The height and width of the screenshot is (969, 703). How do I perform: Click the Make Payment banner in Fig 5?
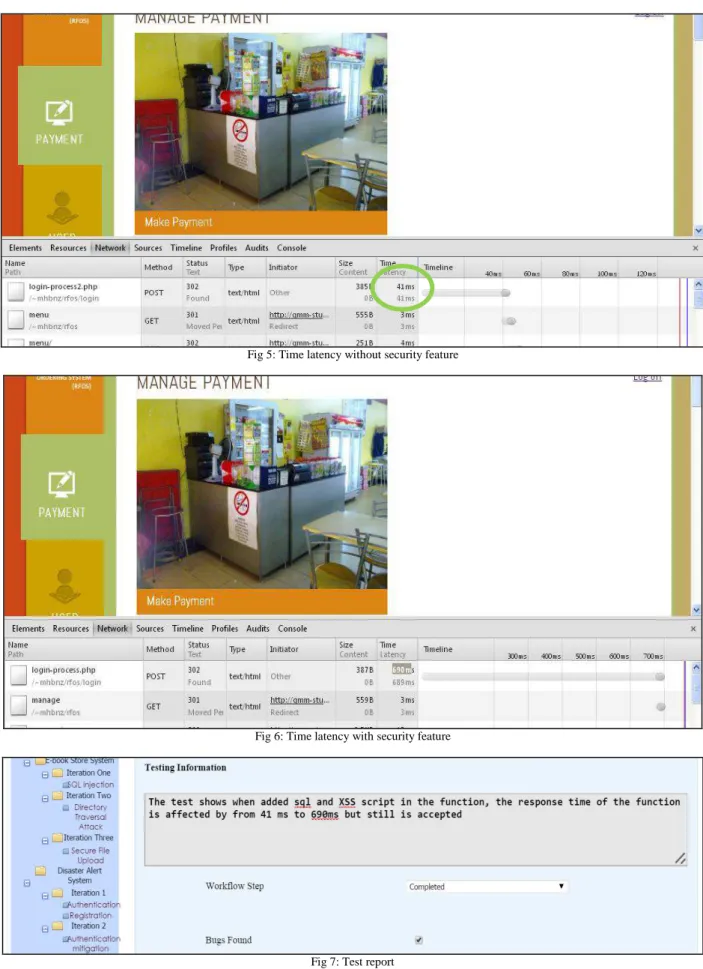(261, 222)
